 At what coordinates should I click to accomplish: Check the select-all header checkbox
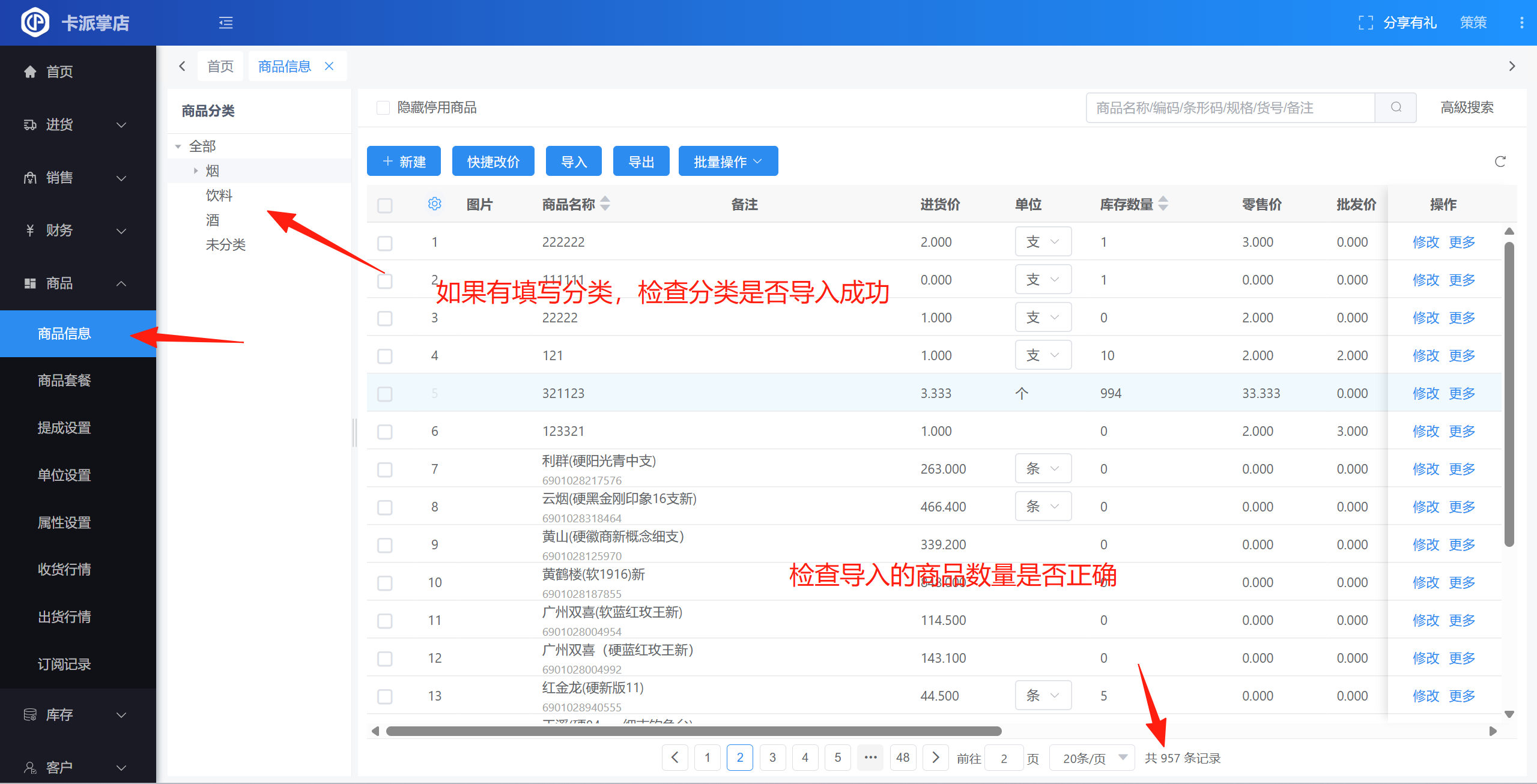385,205
